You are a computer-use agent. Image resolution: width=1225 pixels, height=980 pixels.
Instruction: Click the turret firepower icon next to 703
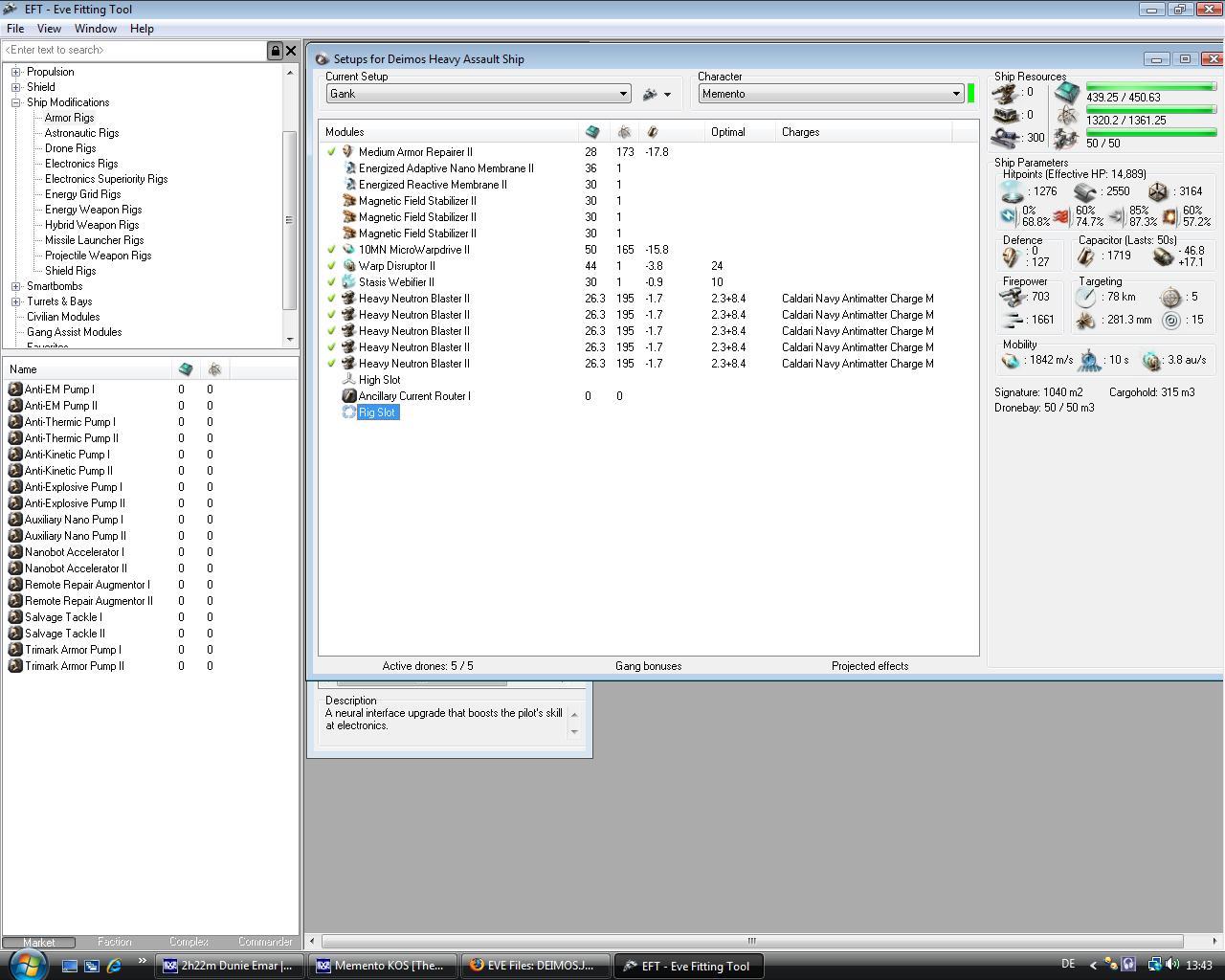coord(1011,298)
